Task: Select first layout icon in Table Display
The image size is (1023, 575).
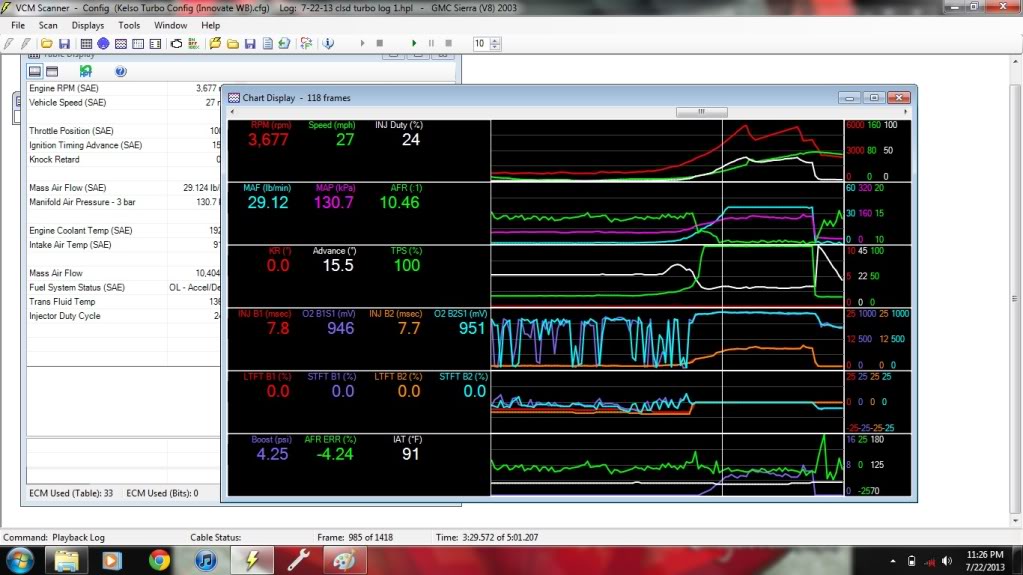Action: click(35, 71)
